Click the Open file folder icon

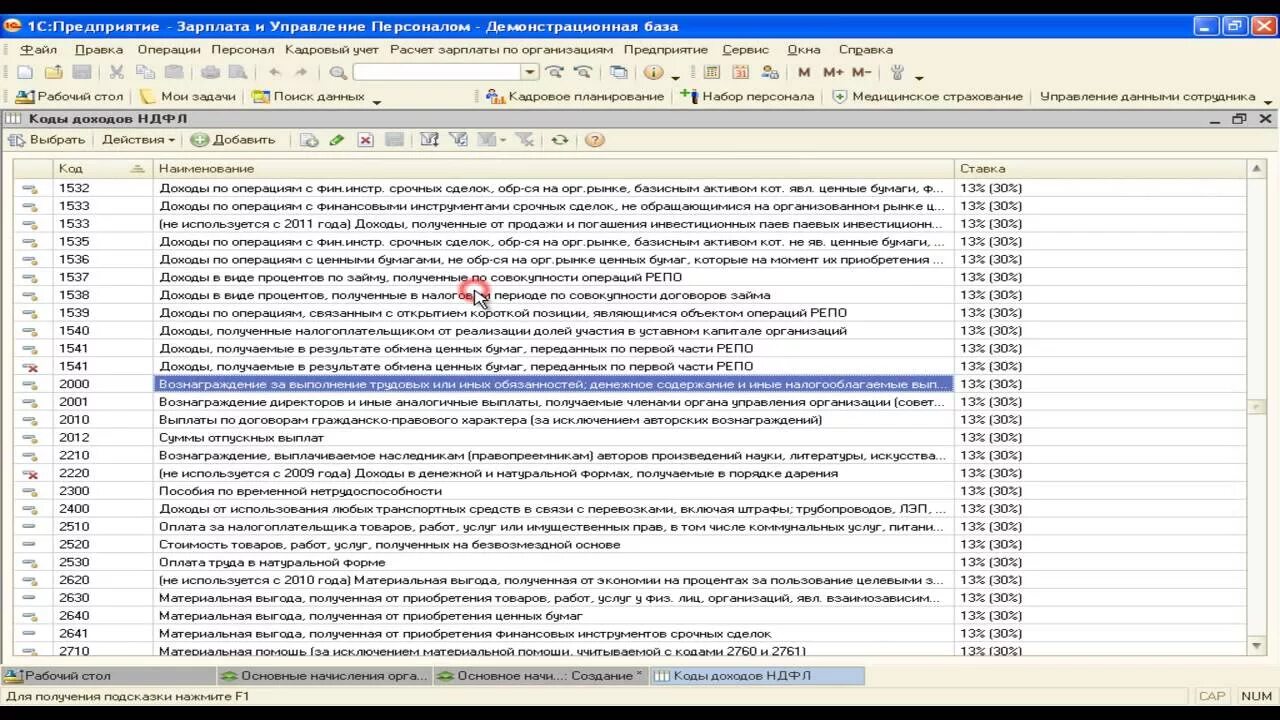click(x=53, y=72)
